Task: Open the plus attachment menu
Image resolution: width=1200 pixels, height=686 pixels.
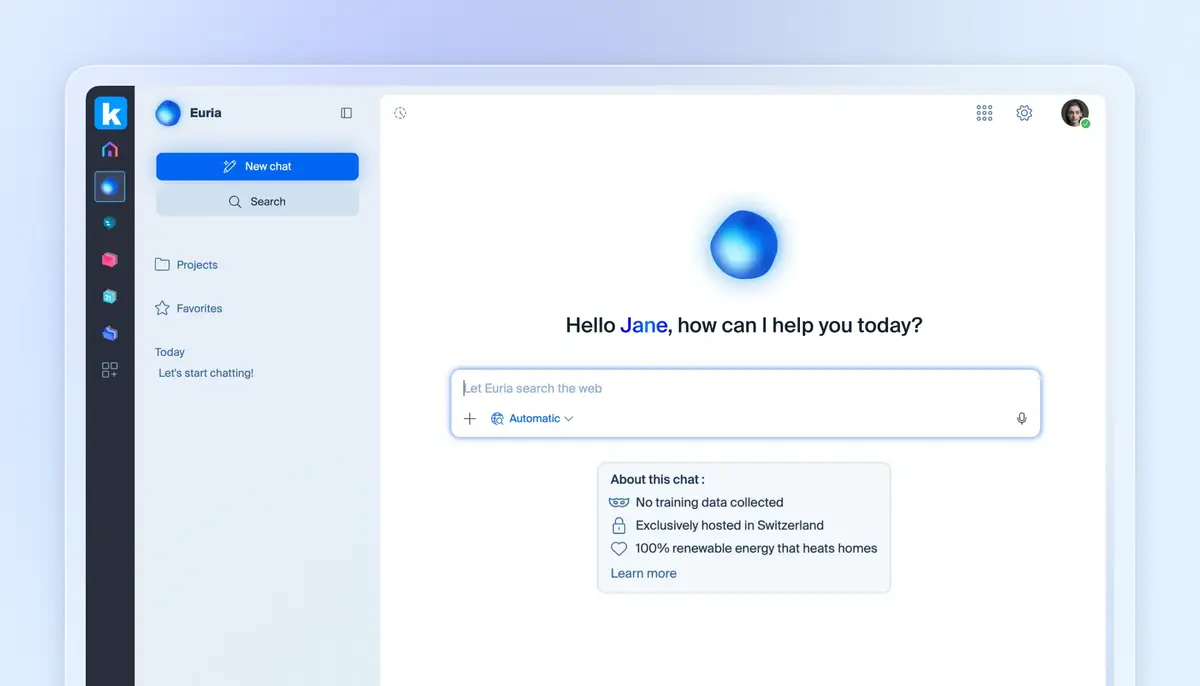Action: 470,419
